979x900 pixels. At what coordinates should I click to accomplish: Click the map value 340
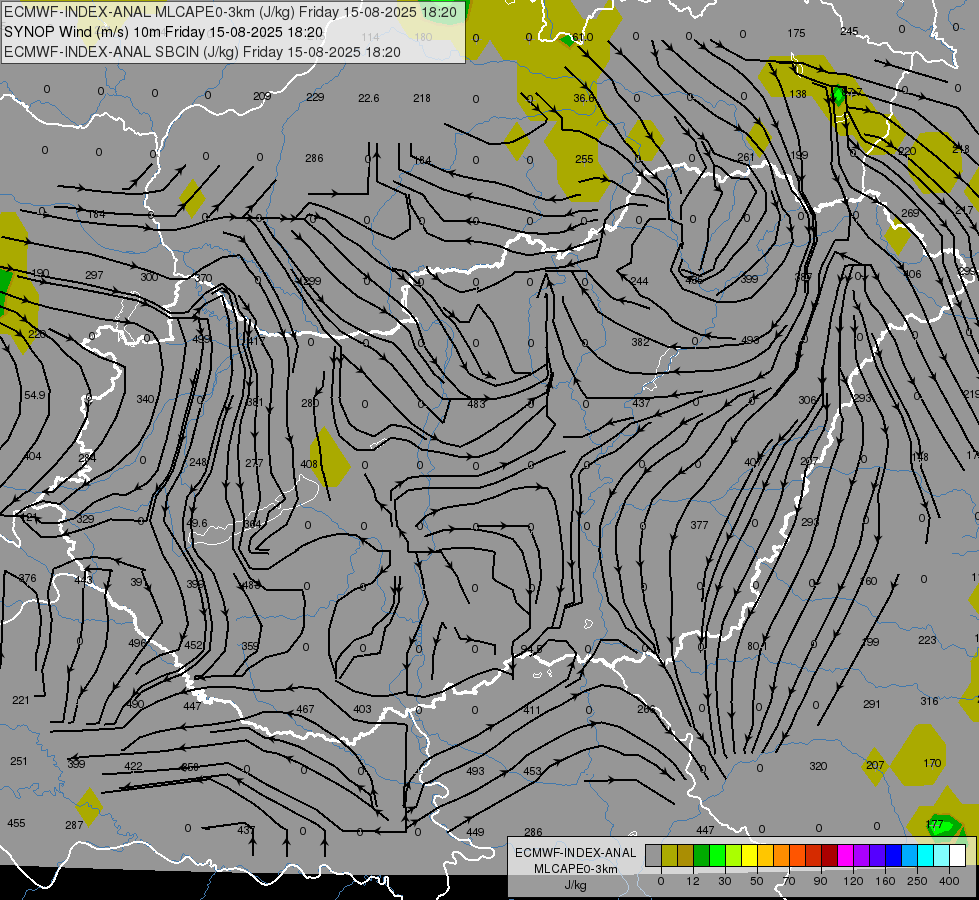[145, 399]
